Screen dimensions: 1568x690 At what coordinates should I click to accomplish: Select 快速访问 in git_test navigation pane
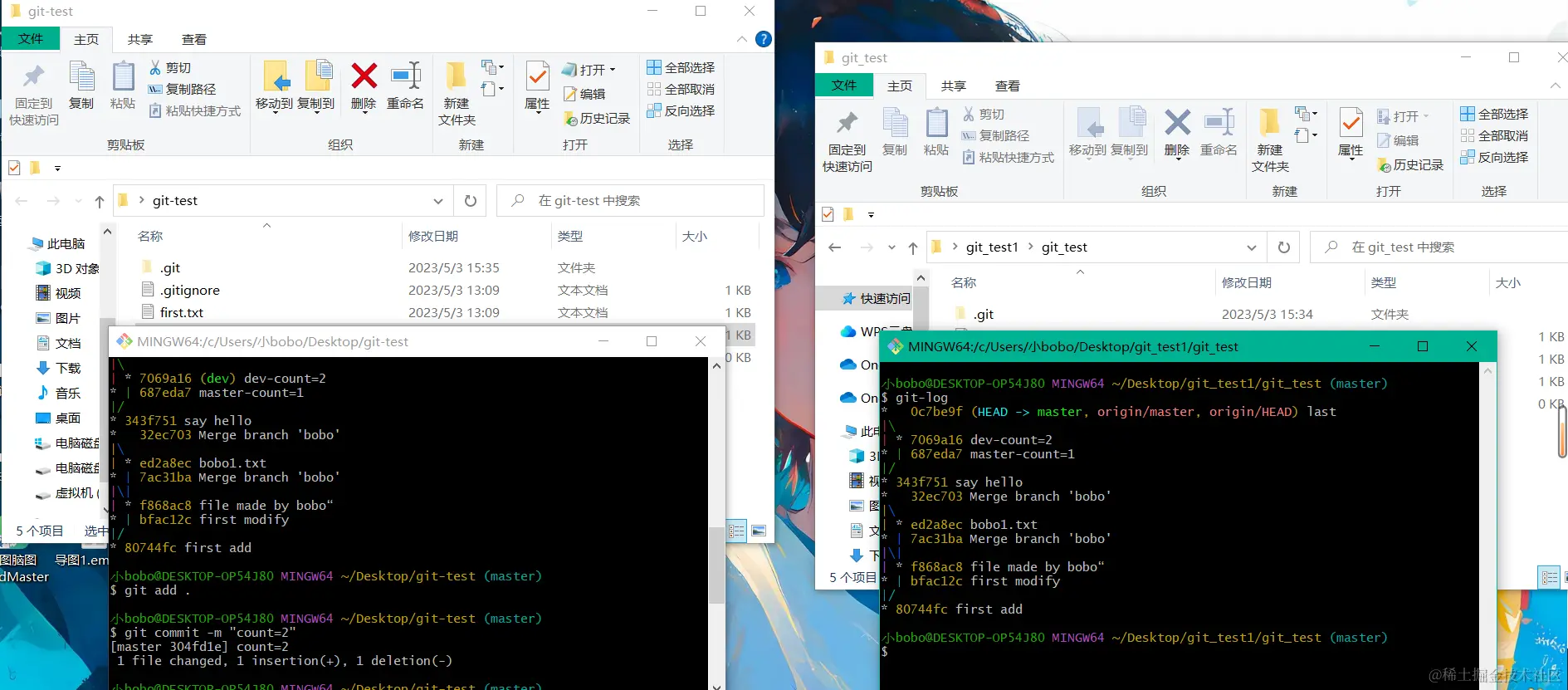tap(876, 298)
